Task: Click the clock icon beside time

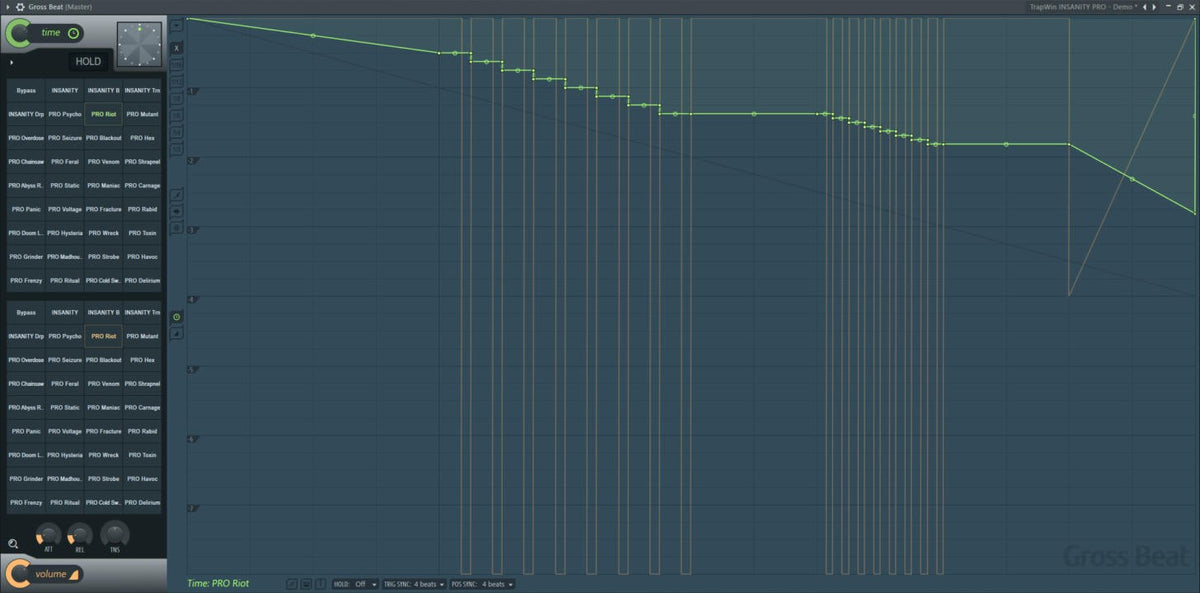Action: pos(73,33)
